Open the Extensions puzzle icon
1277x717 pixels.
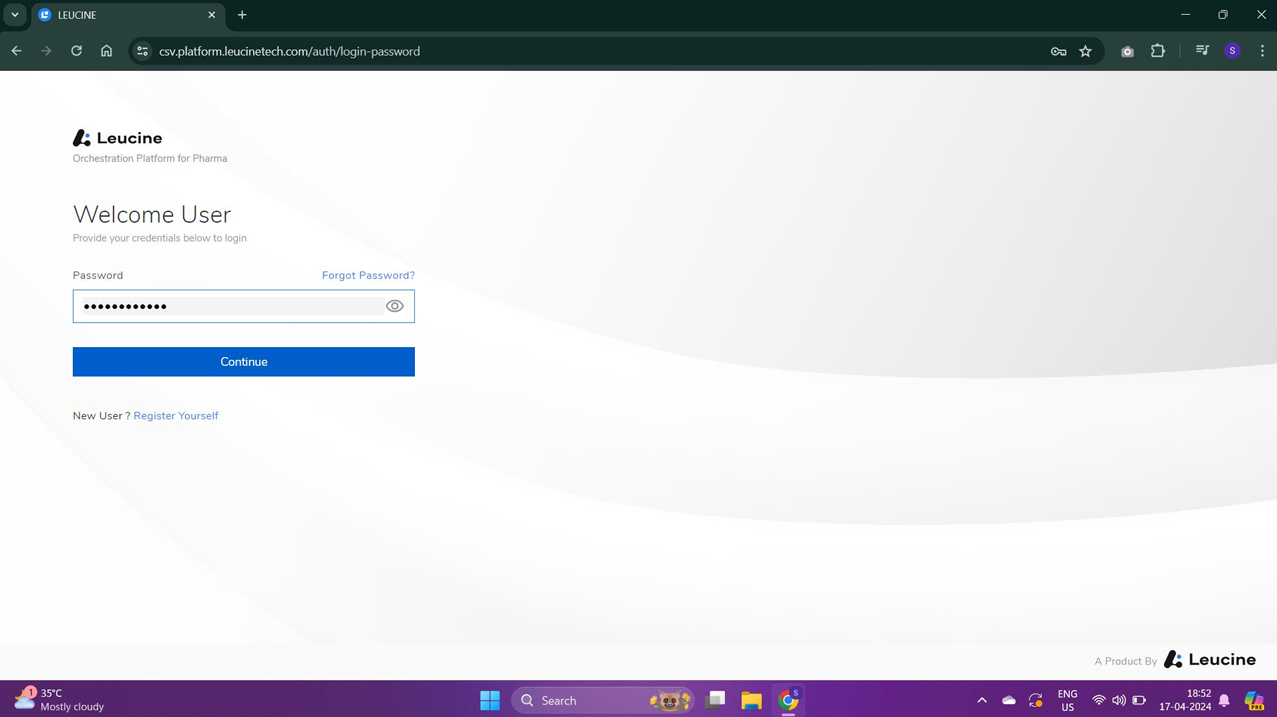coord(1158,51)
